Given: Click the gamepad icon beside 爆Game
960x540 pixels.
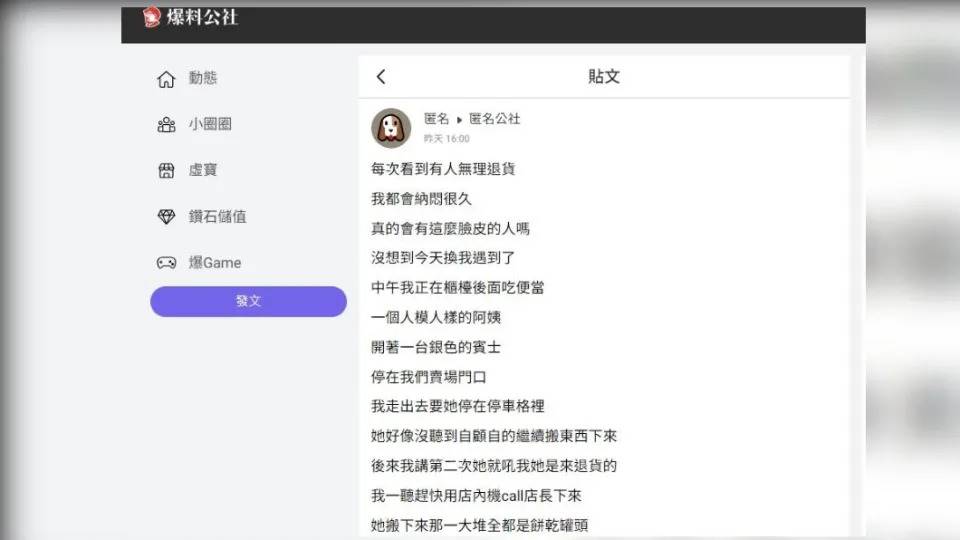Looking at the screenshot, I should 166,263.
